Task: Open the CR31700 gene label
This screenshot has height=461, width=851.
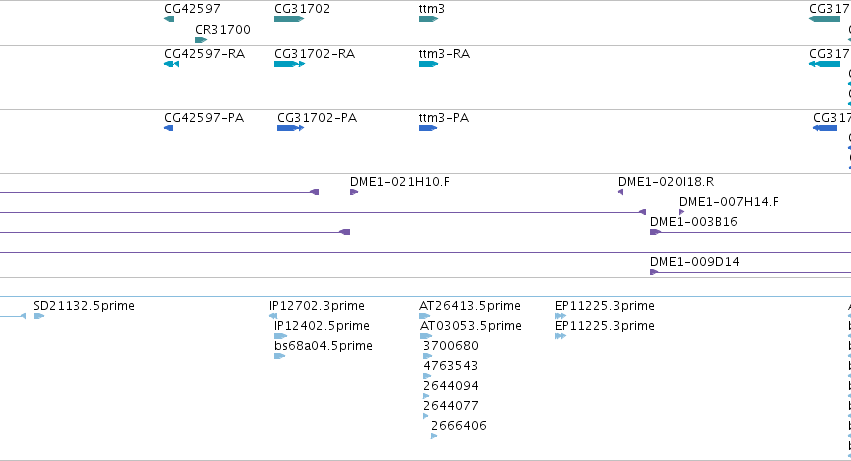Action: pyautogui.click(x=223, y=29)
